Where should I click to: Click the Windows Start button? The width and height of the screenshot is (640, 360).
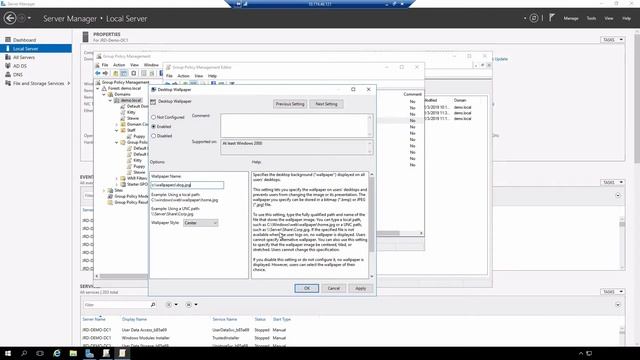coord(7,353)
